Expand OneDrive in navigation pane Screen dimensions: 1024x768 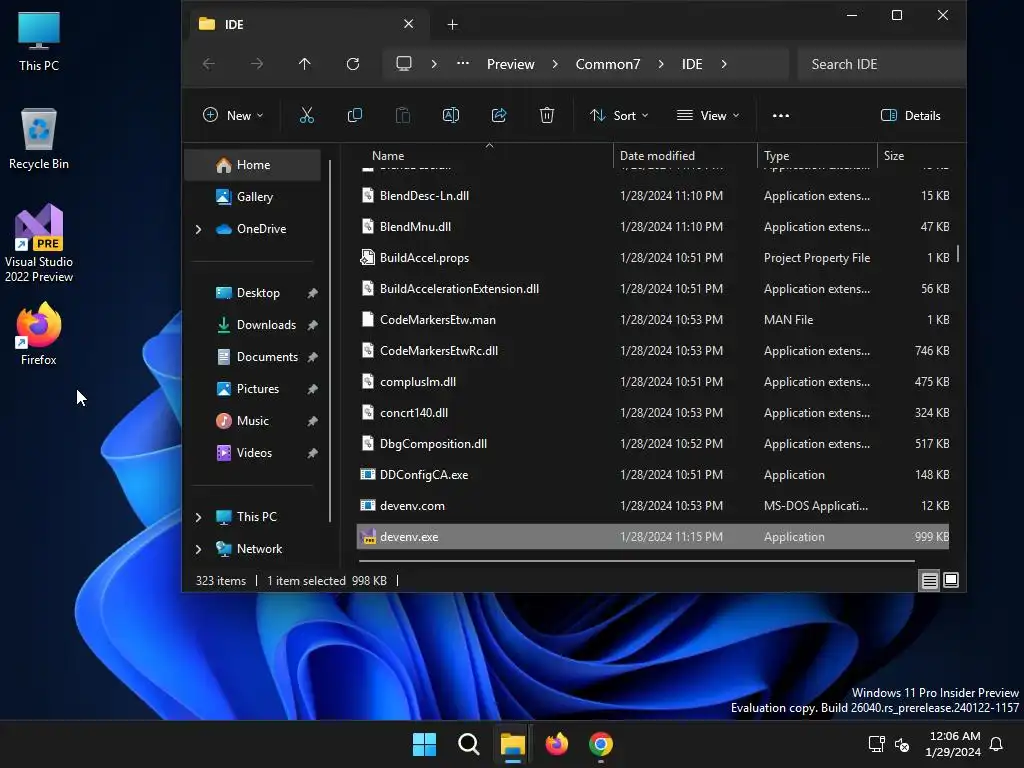click(x=199, y=229)
